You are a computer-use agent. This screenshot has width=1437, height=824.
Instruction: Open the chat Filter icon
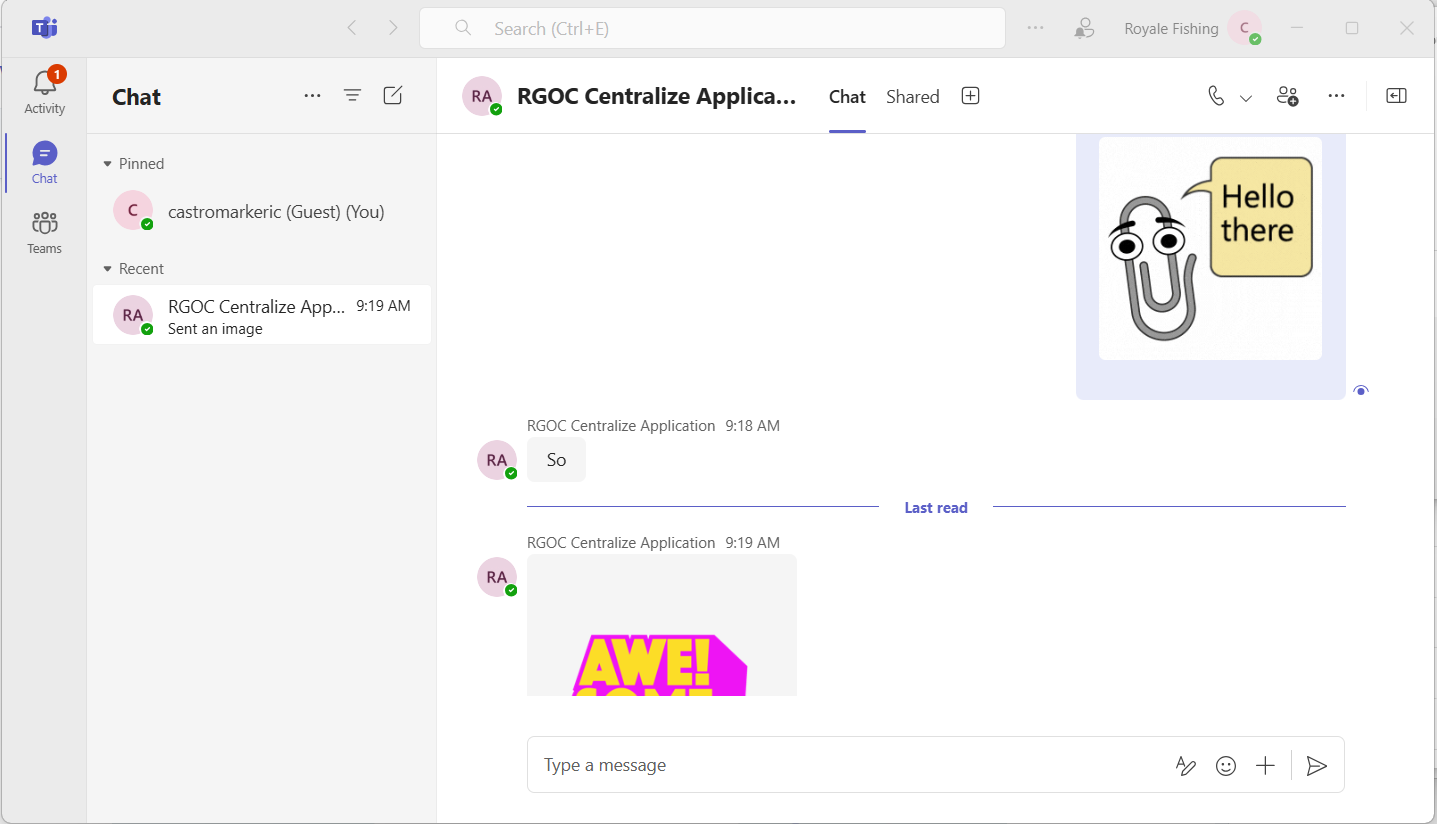tap(352, 95)
